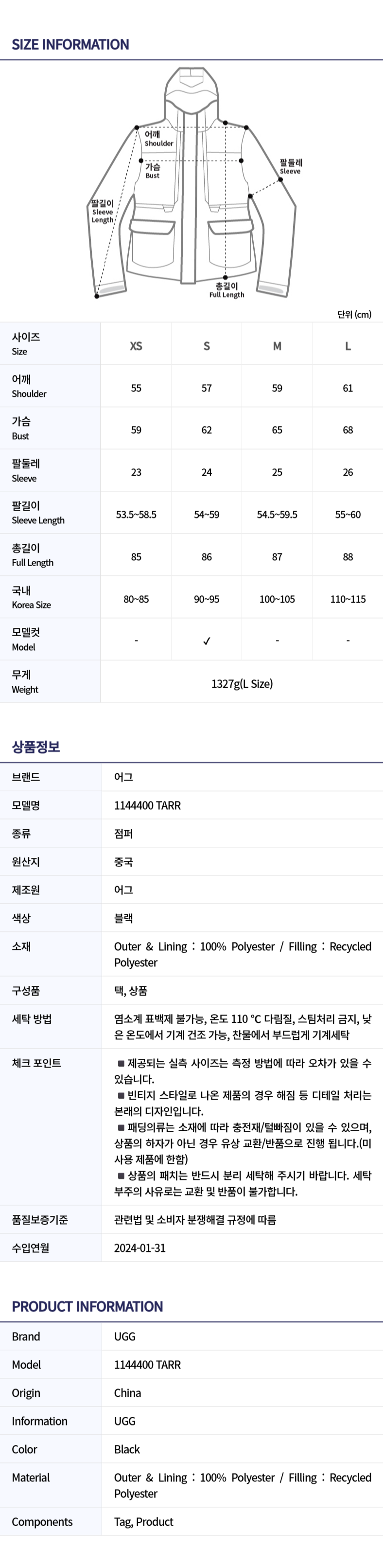383x1568 pixels.
Task: Click model name 1144400 TARR in Korean table
Action: tap(148, 805)
